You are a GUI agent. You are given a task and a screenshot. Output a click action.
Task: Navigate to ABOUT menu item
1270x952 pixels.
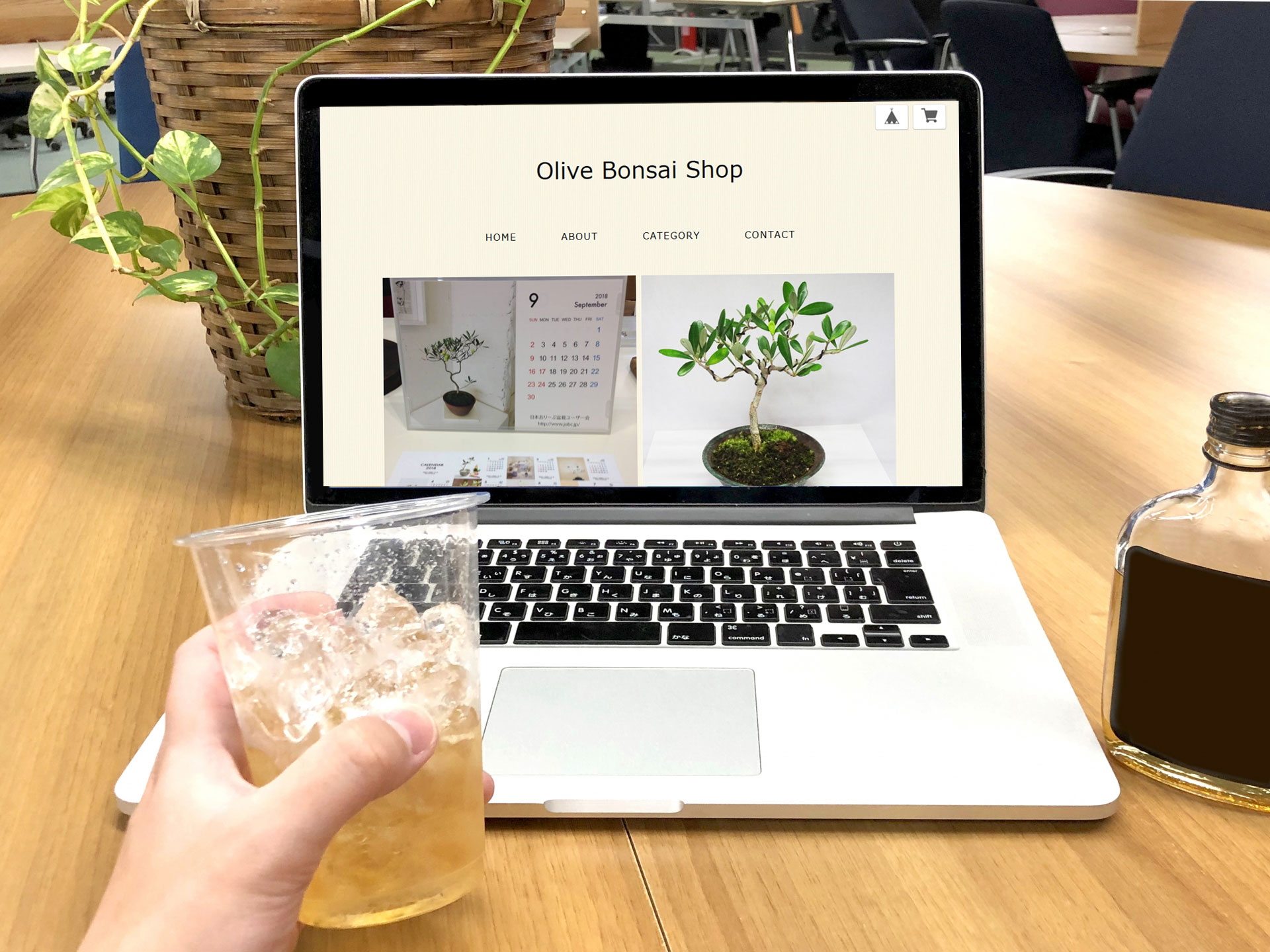pyautogui.click(x=579, y=236)
